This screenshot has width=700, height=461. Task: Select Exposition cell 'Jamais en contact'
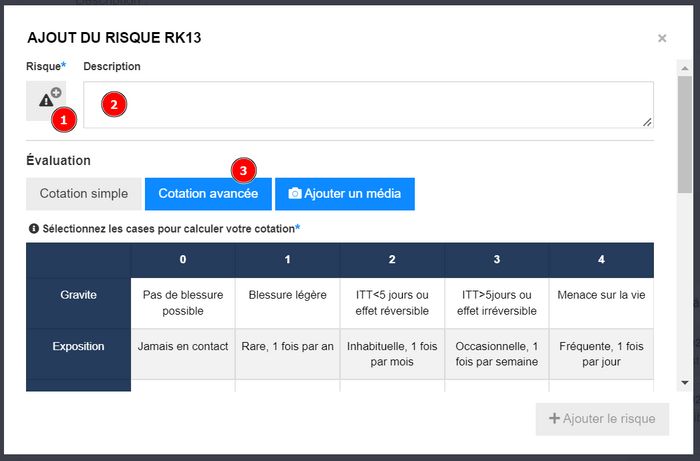pos(183,354)
